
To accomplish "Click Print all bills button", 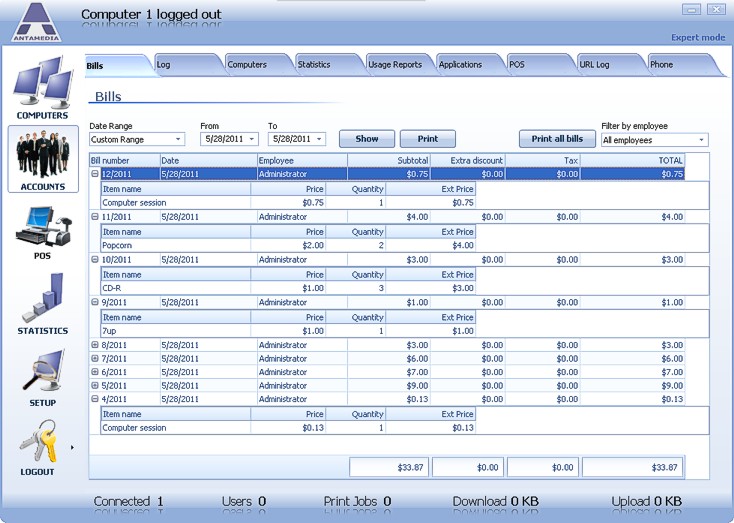I will tap(557, 139).
